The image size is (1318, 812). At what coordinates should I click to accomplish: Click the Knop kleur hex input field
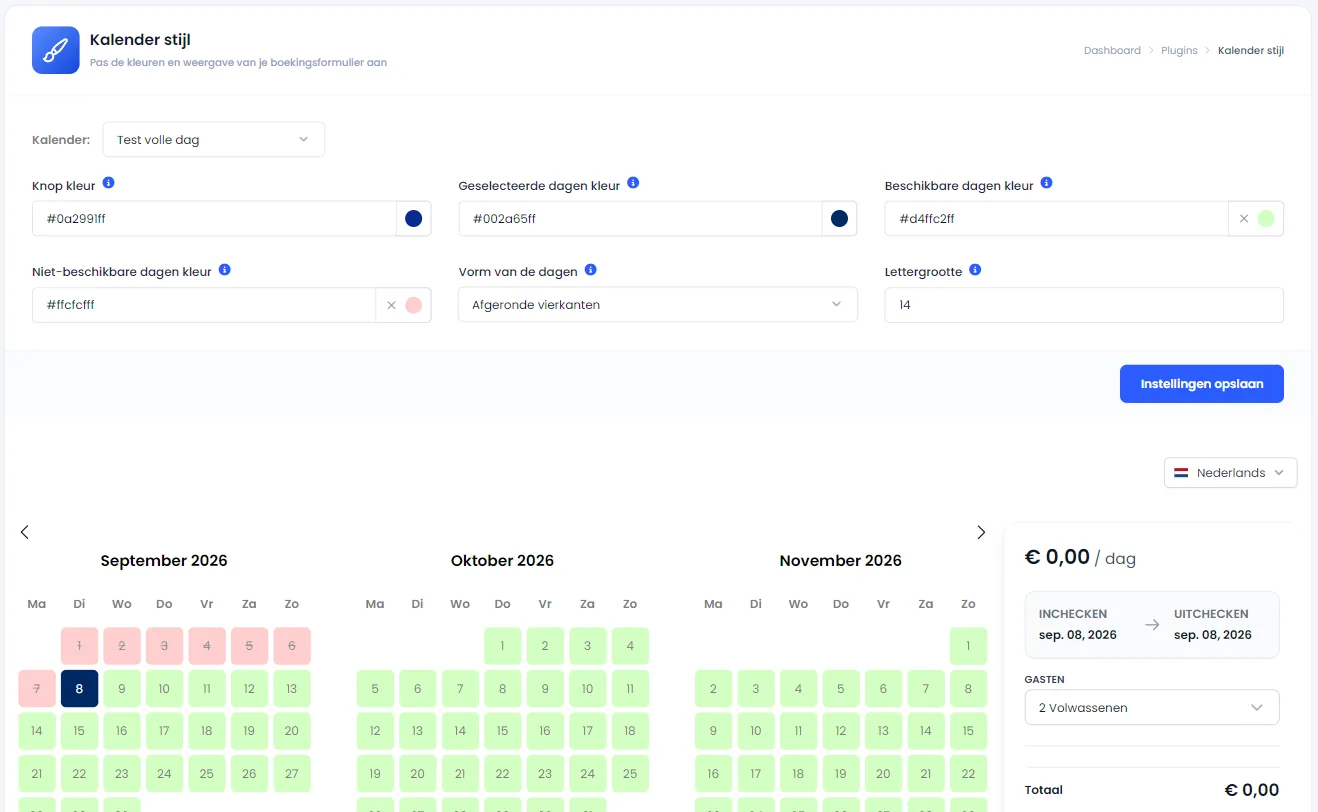click(x=214, y=219)
